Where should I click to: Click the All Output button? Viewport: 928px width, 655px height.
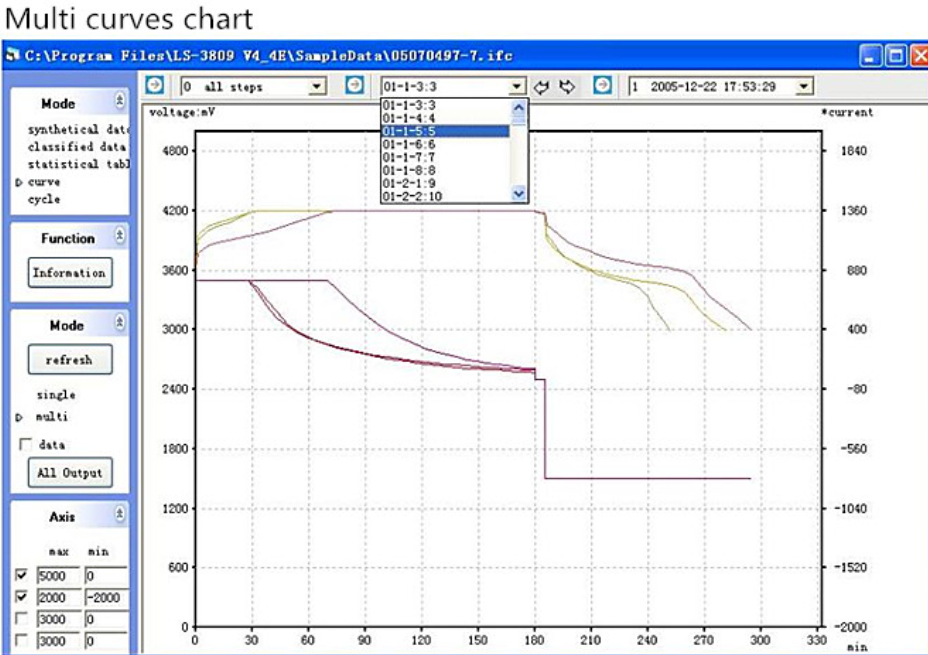pyautogui.click(x=68, y=473)
